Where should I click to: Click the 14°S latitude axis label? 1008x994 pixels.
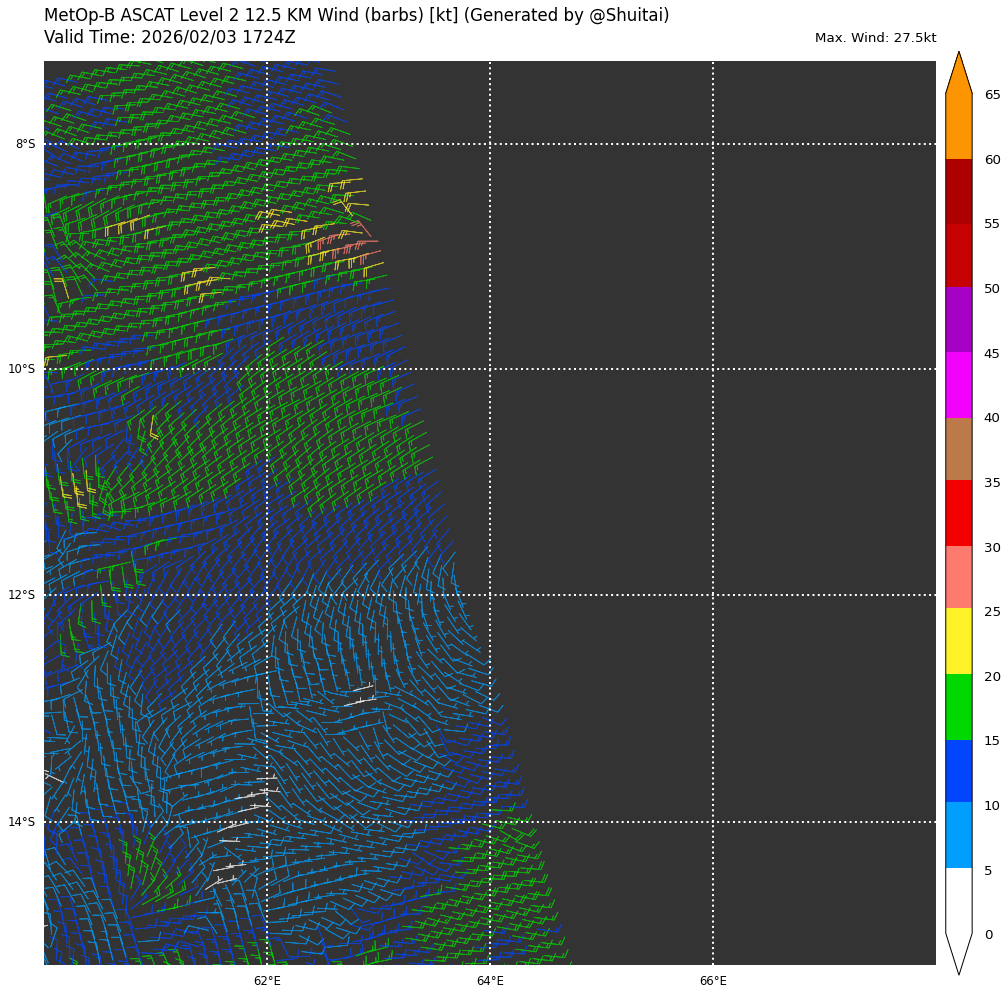click(x=22, y=822)
